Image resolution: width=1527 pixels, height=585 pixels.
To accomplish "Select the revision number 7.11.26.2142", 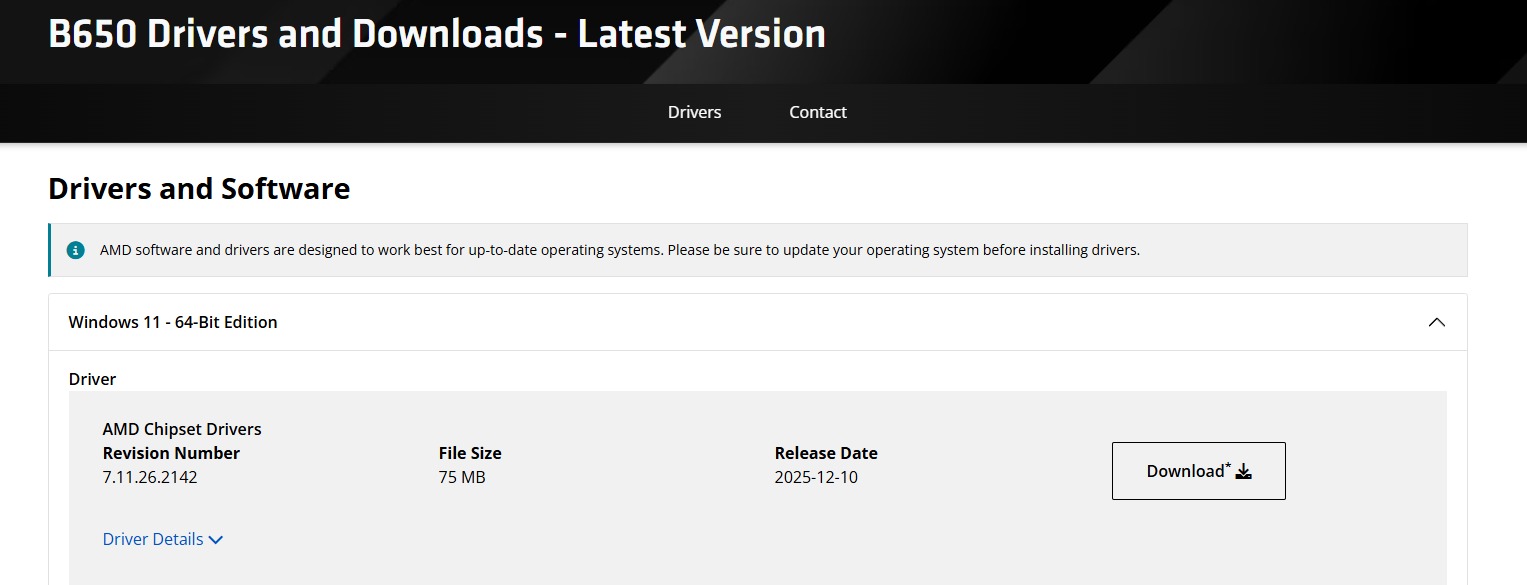I will [x=150, y=477].
